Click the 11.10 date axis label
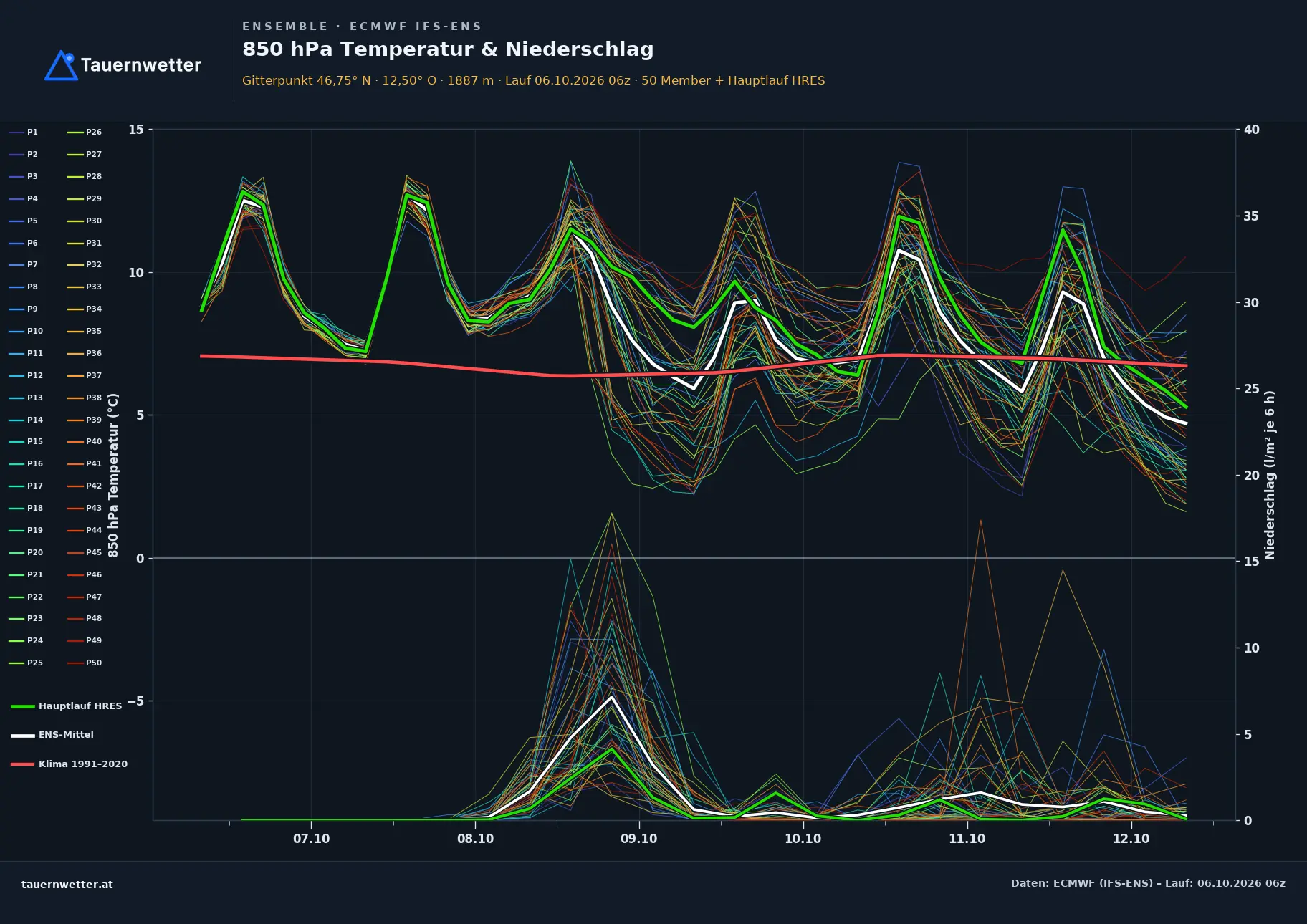Image resolution: width=1307 pixels, height=924 pixels. tap(967, 839)
